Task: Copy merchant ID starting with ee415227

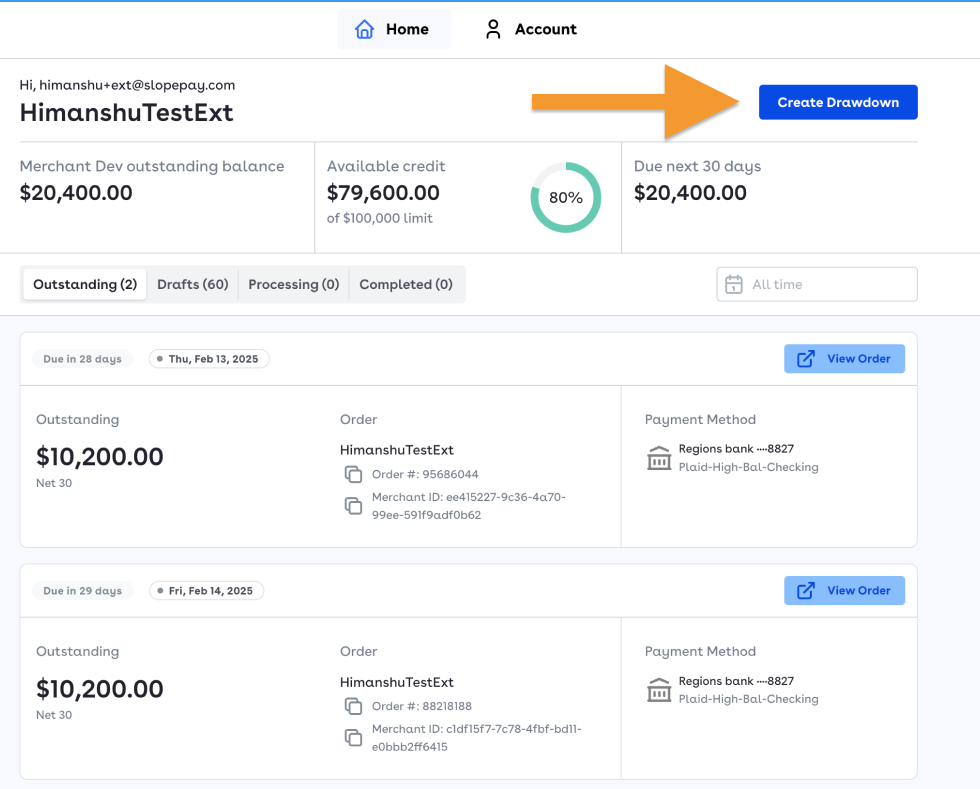Action: click(x=353, y=506)
